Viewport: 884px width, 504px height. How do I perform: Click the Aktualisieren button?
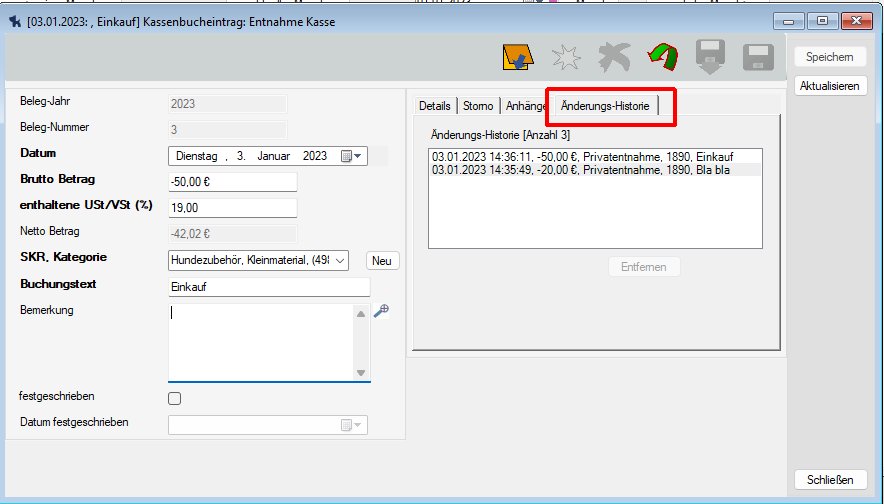829,86
